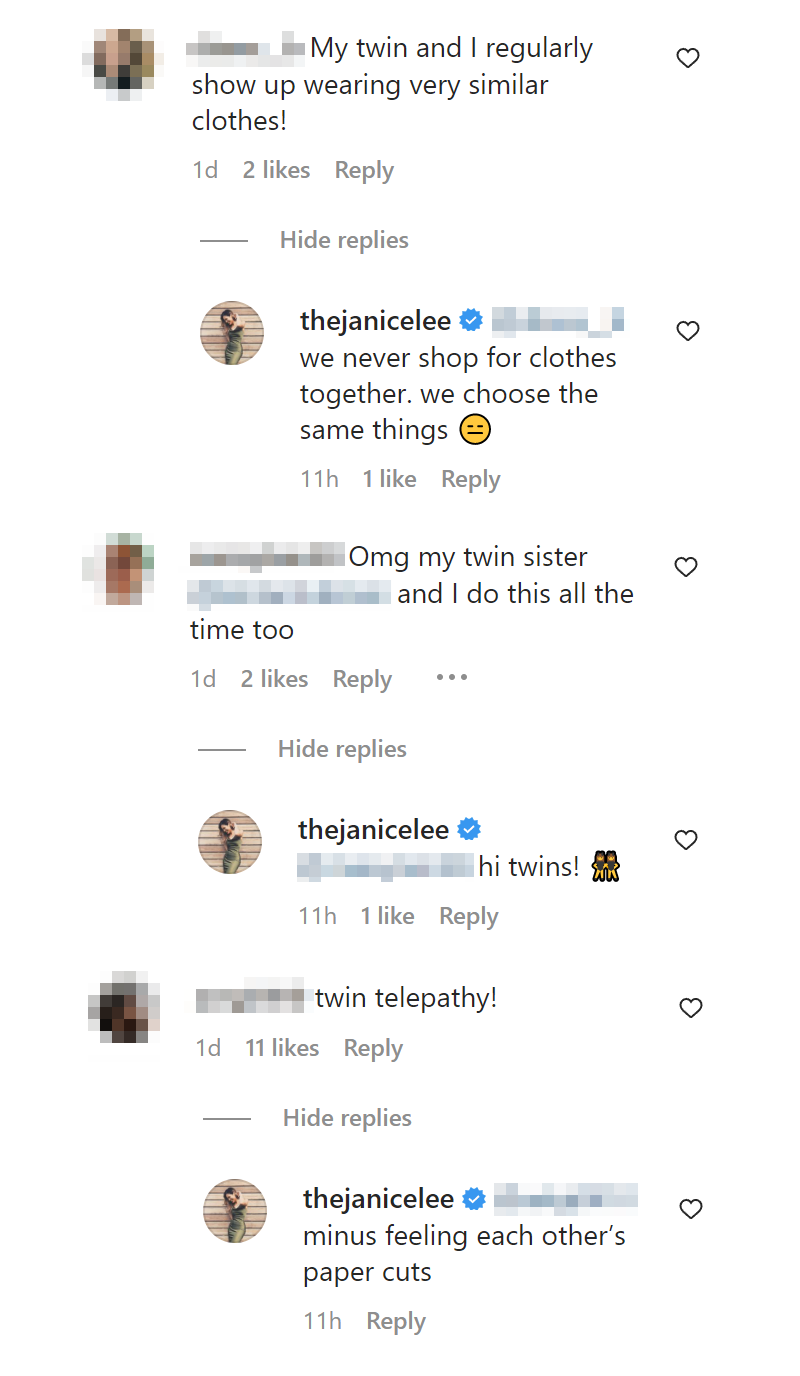This screenshot has width=800, height=1376.
Task: Reply to the "twin telepathy!" comment
Action: click(x=373, y=1048)
